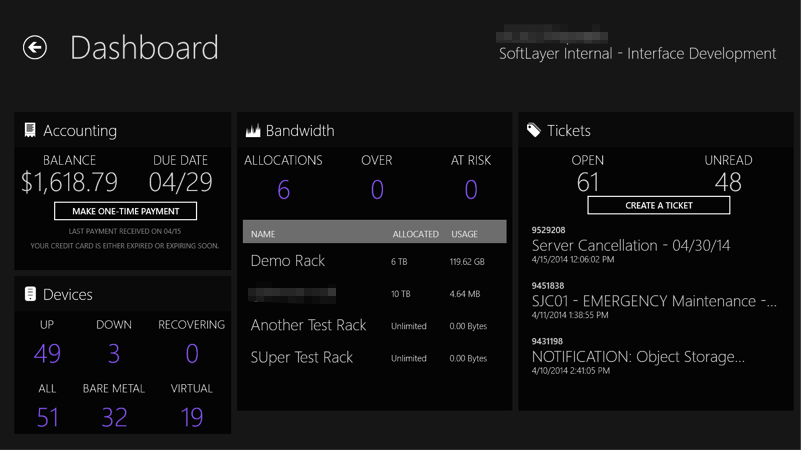Screen dimensions: 801x450
Task: Click ticket number 9451838
Action: pos(548,286)
